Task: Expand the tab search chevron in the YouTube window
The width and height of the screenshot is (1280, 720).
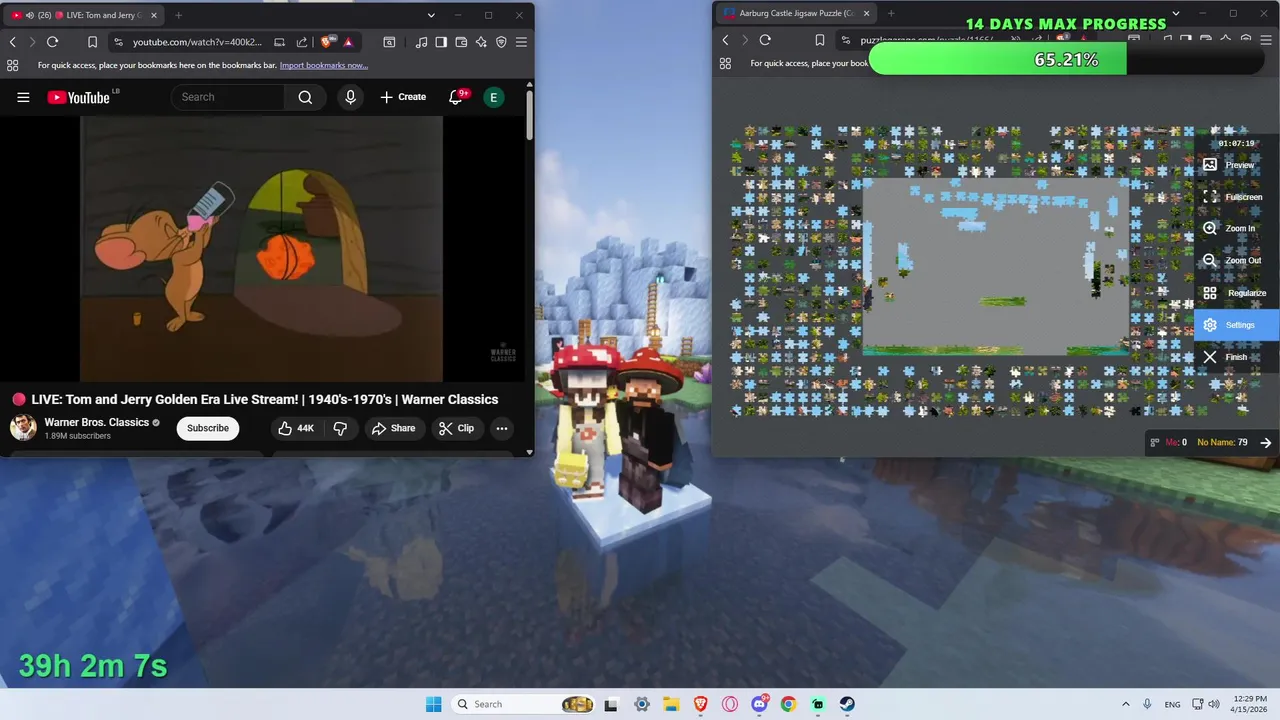Action: tap(431, 15)
